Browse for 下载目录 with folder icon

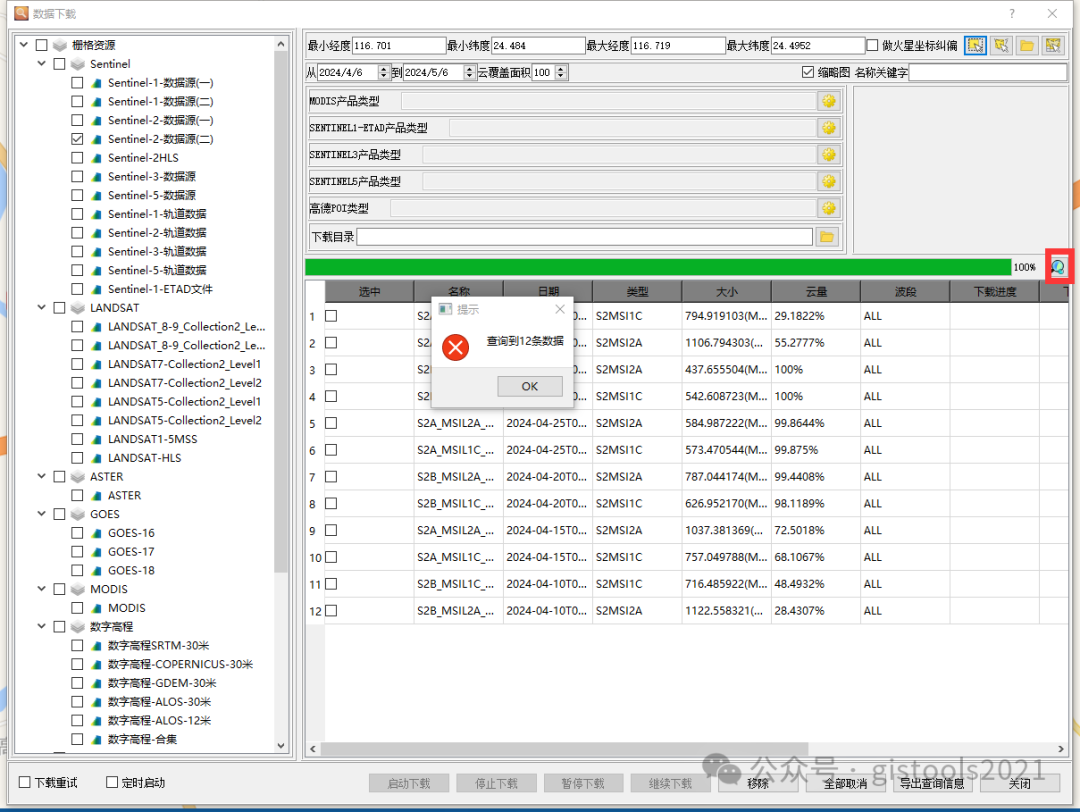827,237
